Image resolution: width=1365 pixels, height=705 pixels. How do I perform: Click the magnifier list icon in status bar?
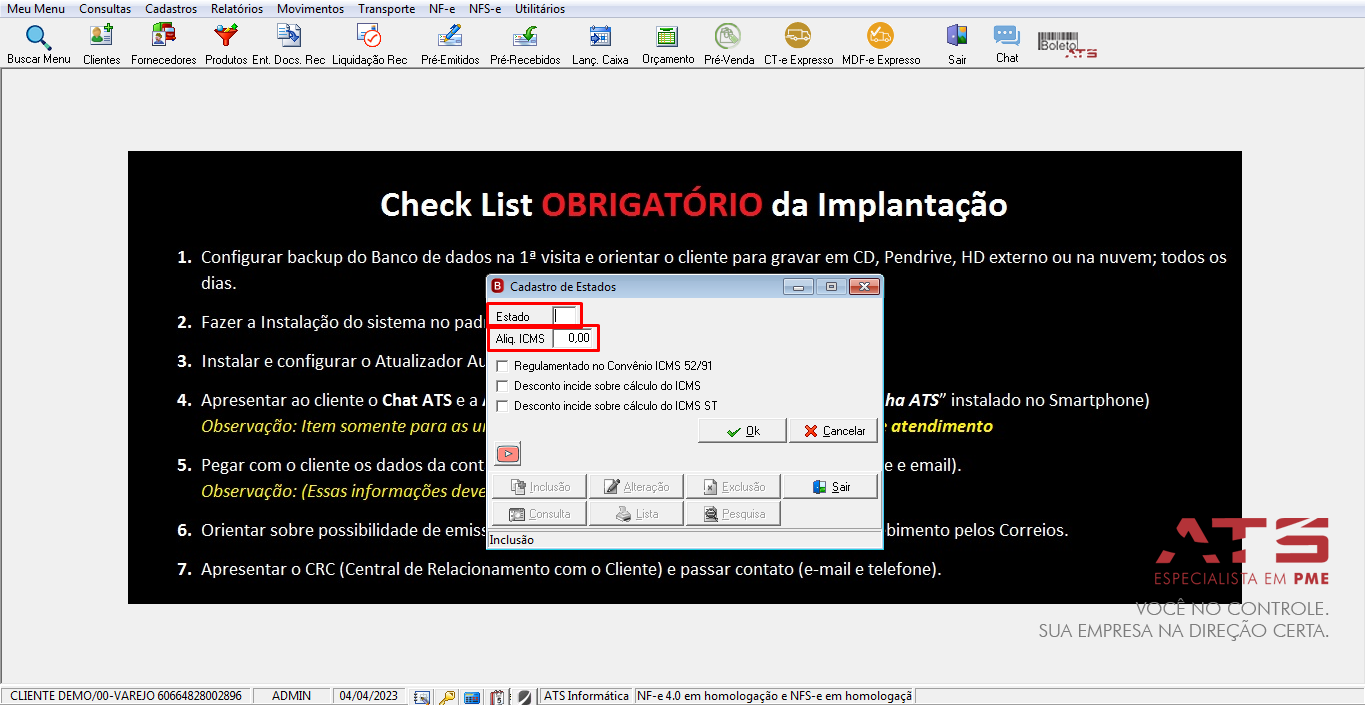click(x=422, y=696)
